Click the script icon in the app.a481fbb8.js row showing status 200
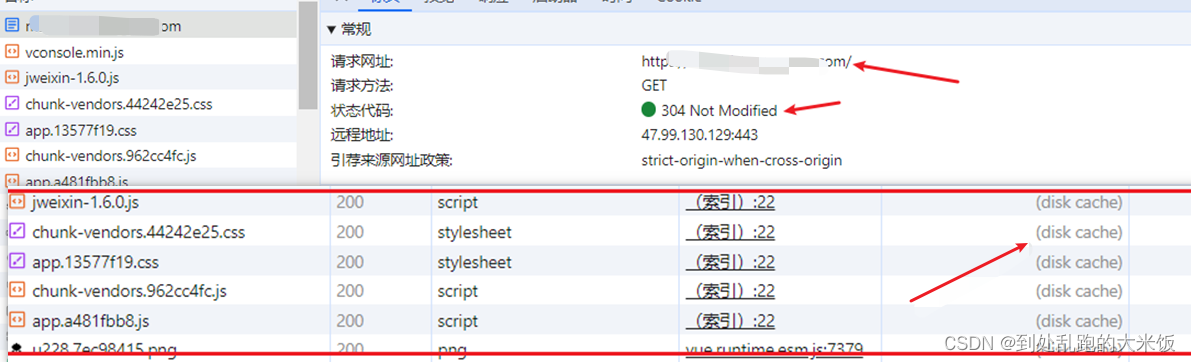The width and height of the screenshot is (1191, 362). point(18,321)
